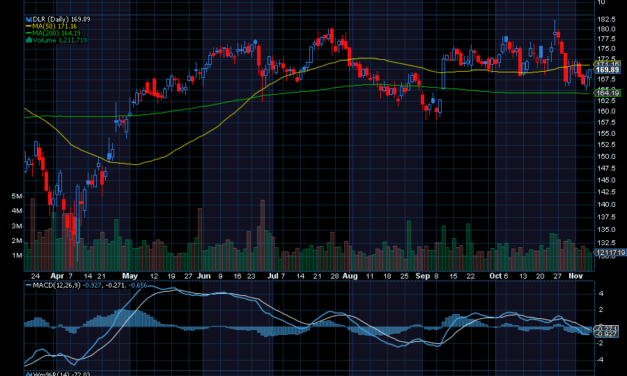Image resolution: width=627 pixels, height=376 pixels.
Task: Click the 8 date label after Sep
Action: (436, 276)
